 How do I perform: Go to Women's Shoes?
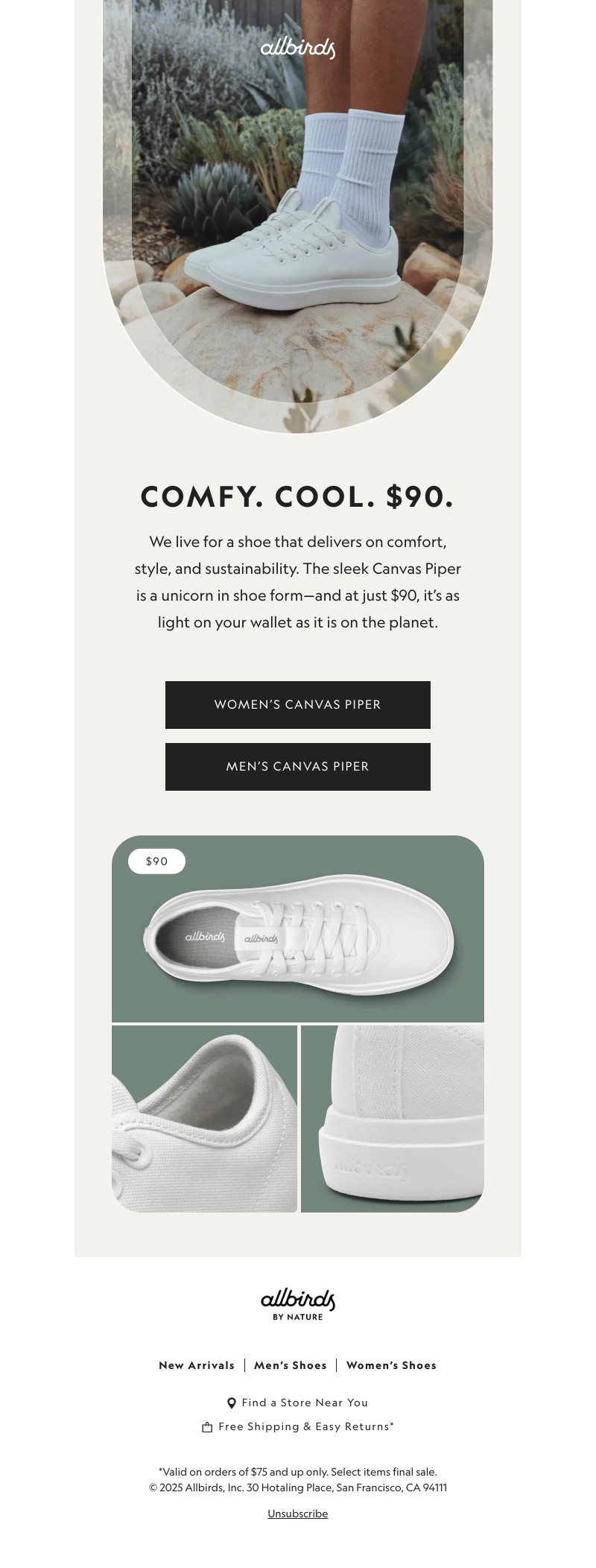391,1365
